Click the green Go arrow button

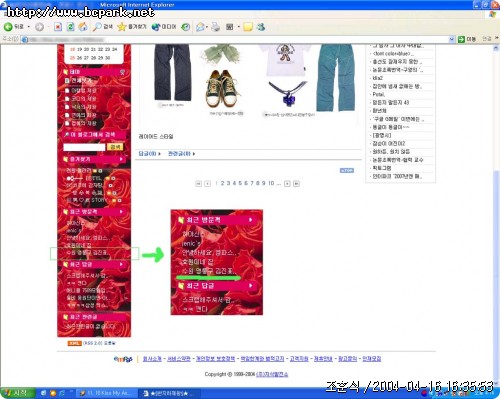coord(467,39)
